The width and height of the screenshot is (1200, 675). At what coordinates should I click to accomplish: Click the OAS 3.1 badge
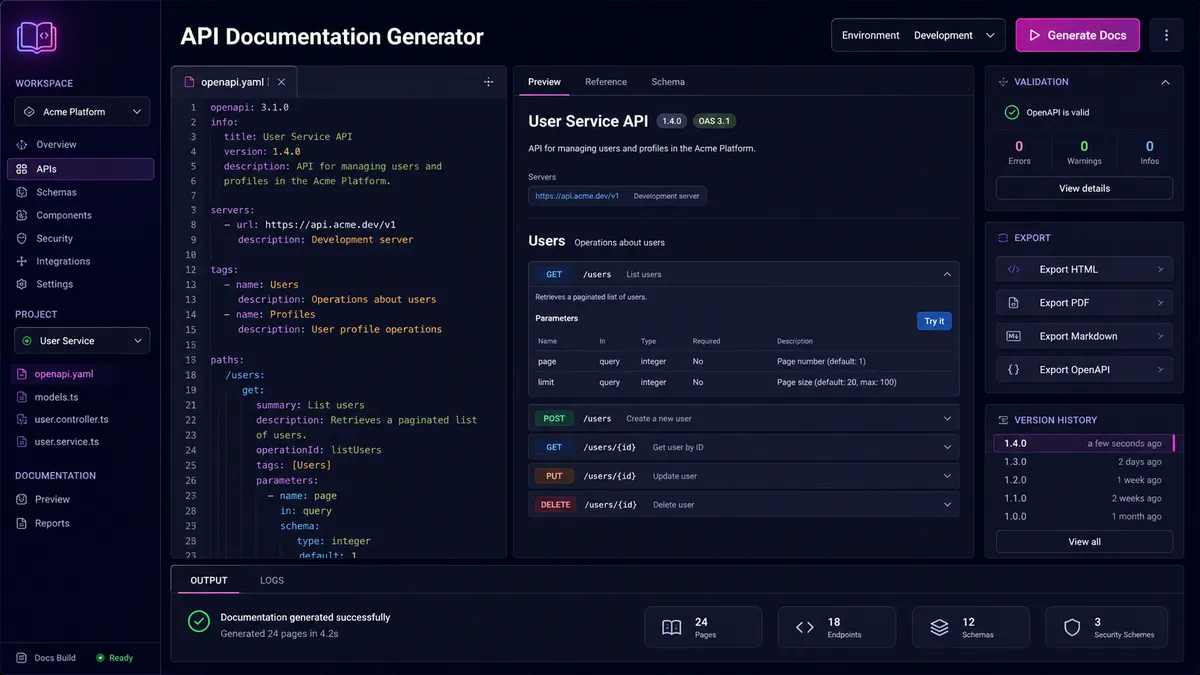(x=715, y=121)
